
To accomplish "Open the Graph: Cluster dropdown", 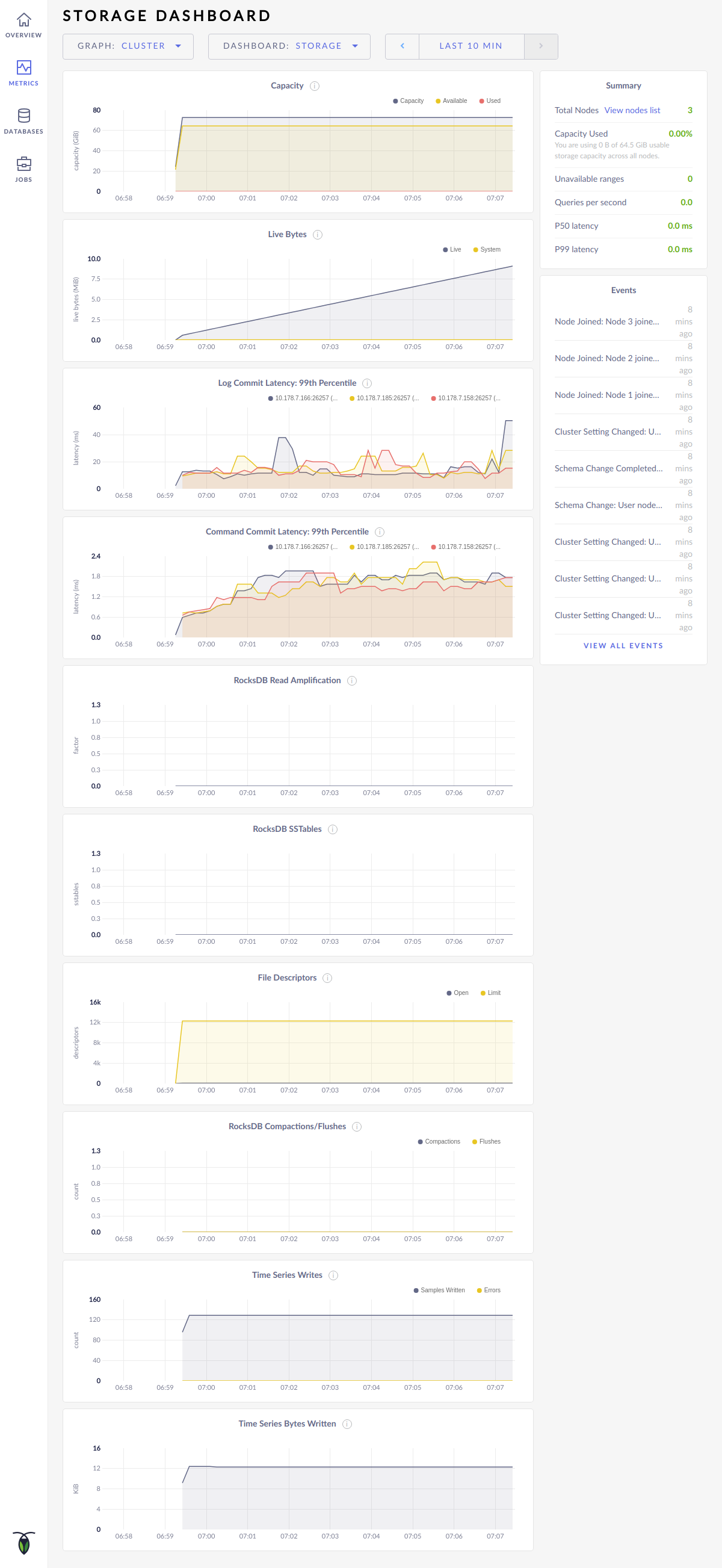I will pyautogui.click(x=128, y=46).
